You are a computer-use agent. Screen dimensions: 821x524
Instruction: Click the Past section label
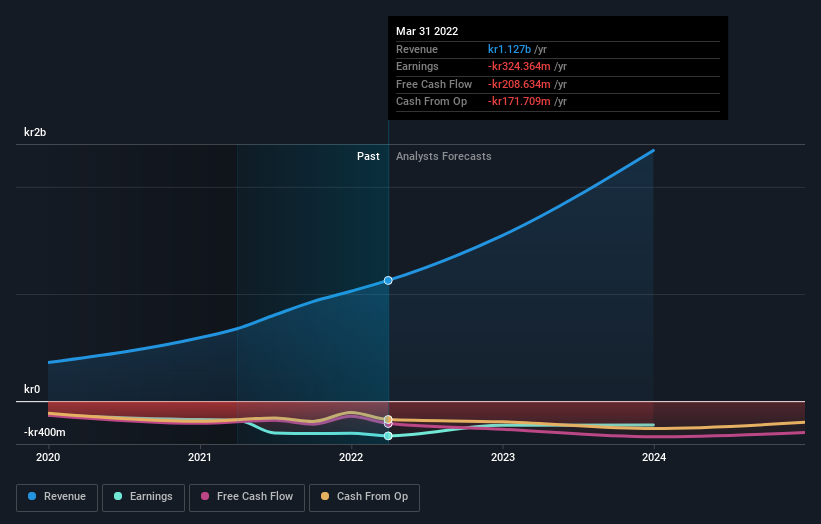[368, 157]
